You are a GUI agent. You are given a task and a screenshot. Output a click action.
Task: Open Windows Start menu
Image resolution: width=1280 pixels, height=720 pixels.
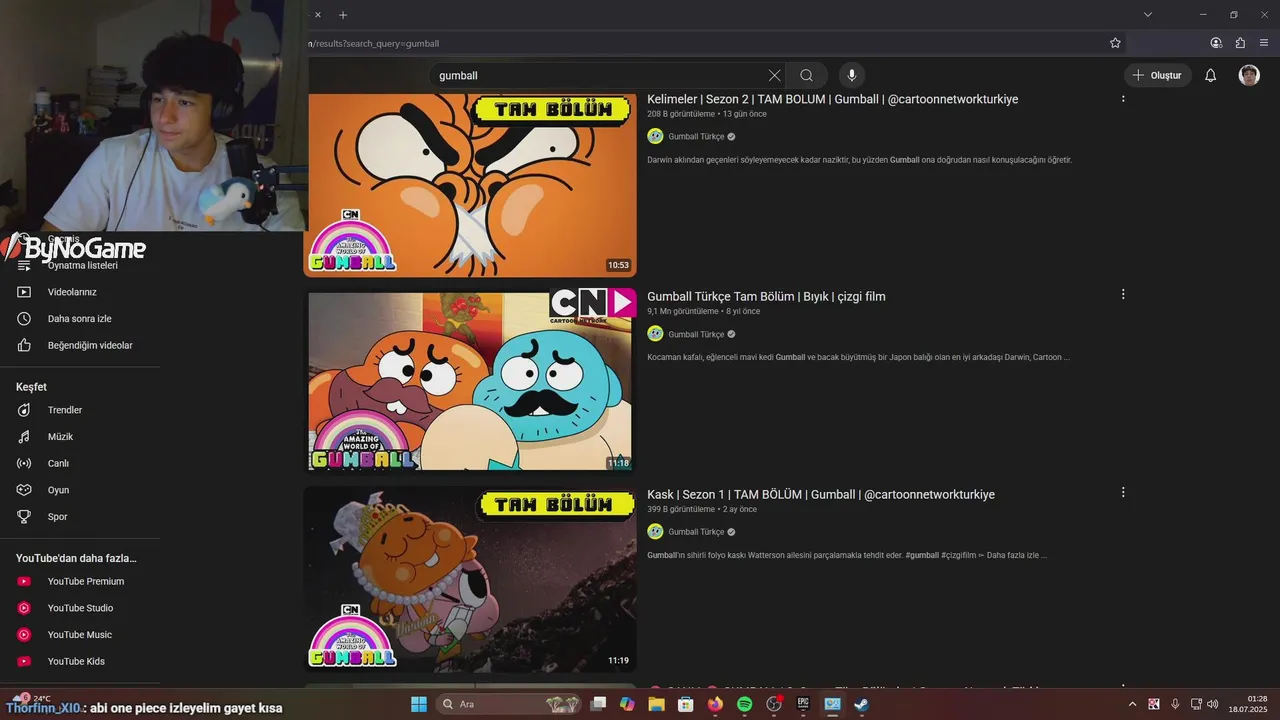419,704
